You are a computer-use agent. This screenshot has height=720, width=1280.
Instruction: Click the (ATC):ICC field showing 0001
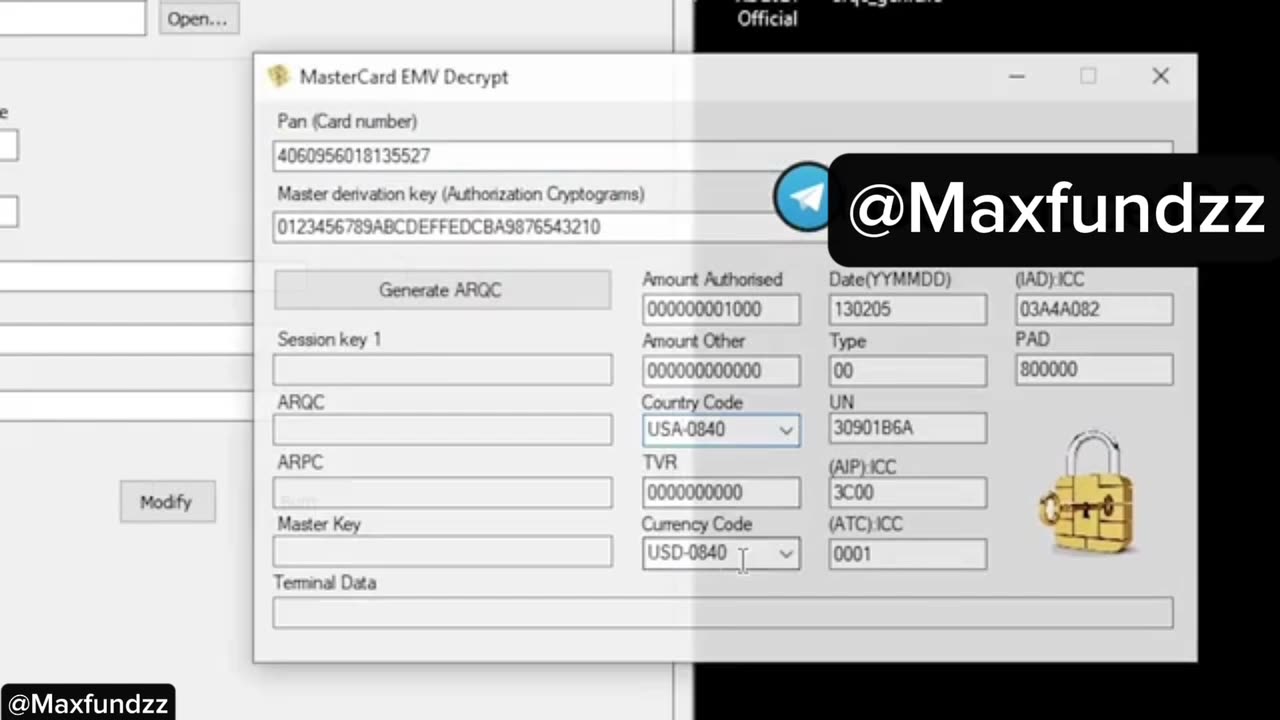tap(908, 554)
